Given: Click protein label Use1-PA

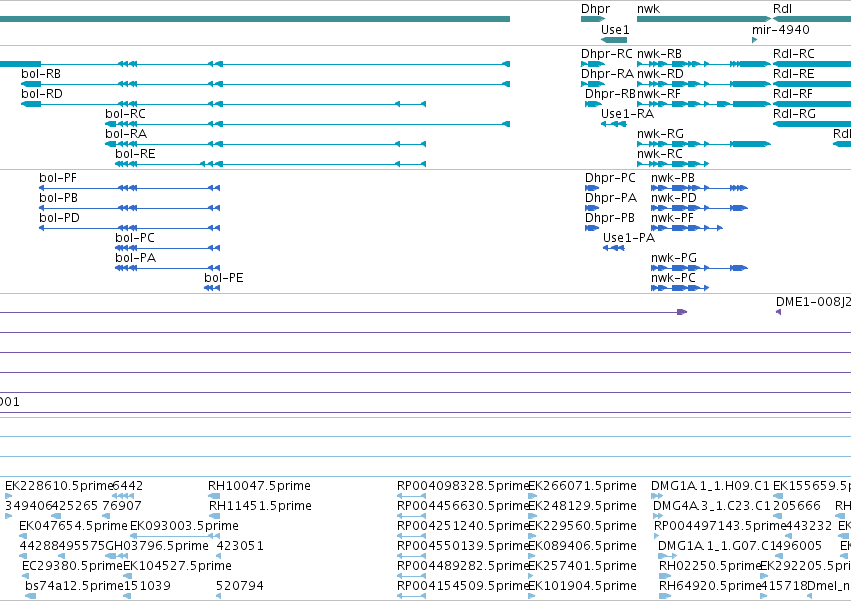Looking at the screenshot, I should point(629,238).
